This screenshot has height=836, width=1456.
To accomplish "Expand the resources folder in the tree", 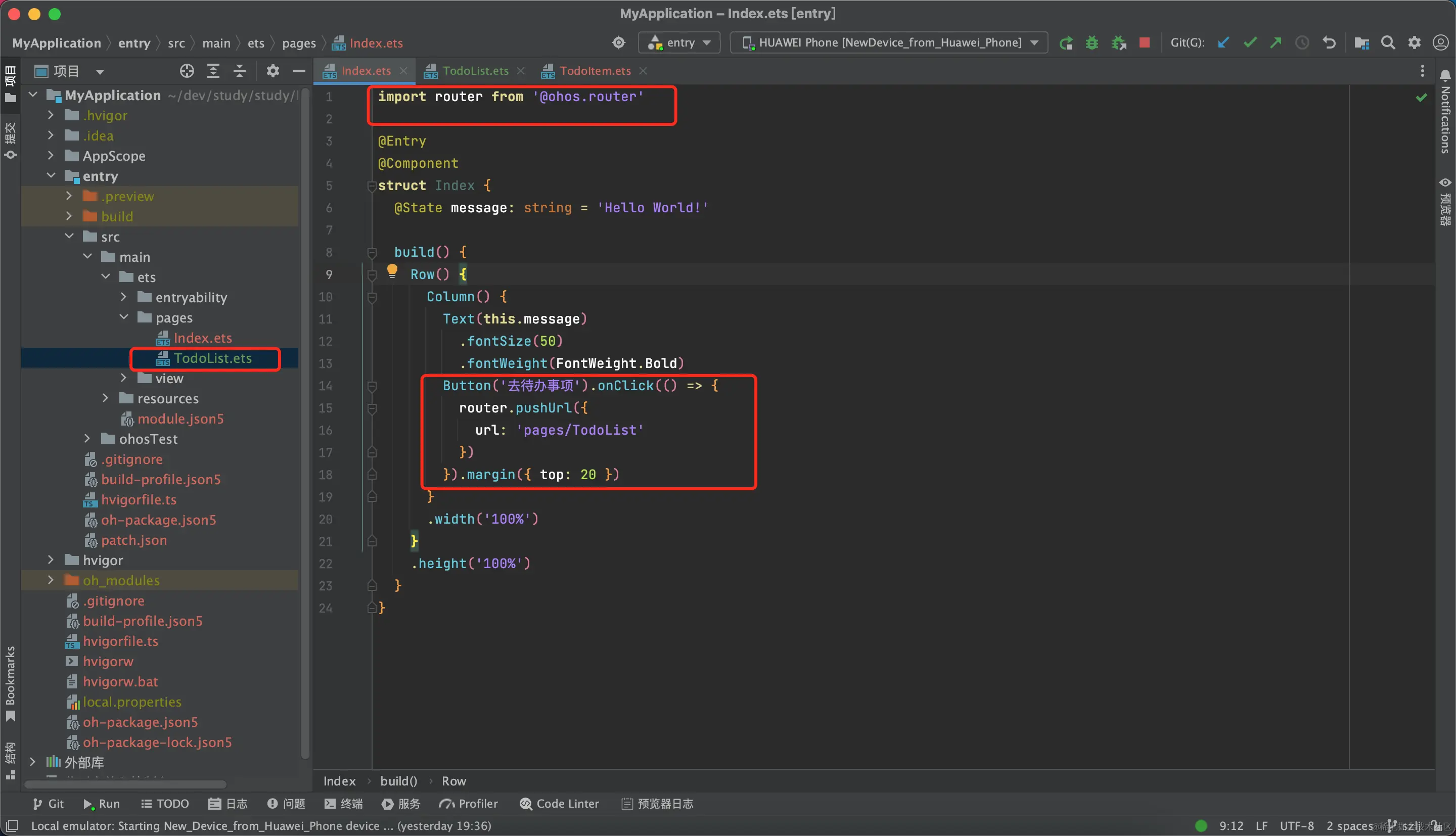I will pos(106,398).
